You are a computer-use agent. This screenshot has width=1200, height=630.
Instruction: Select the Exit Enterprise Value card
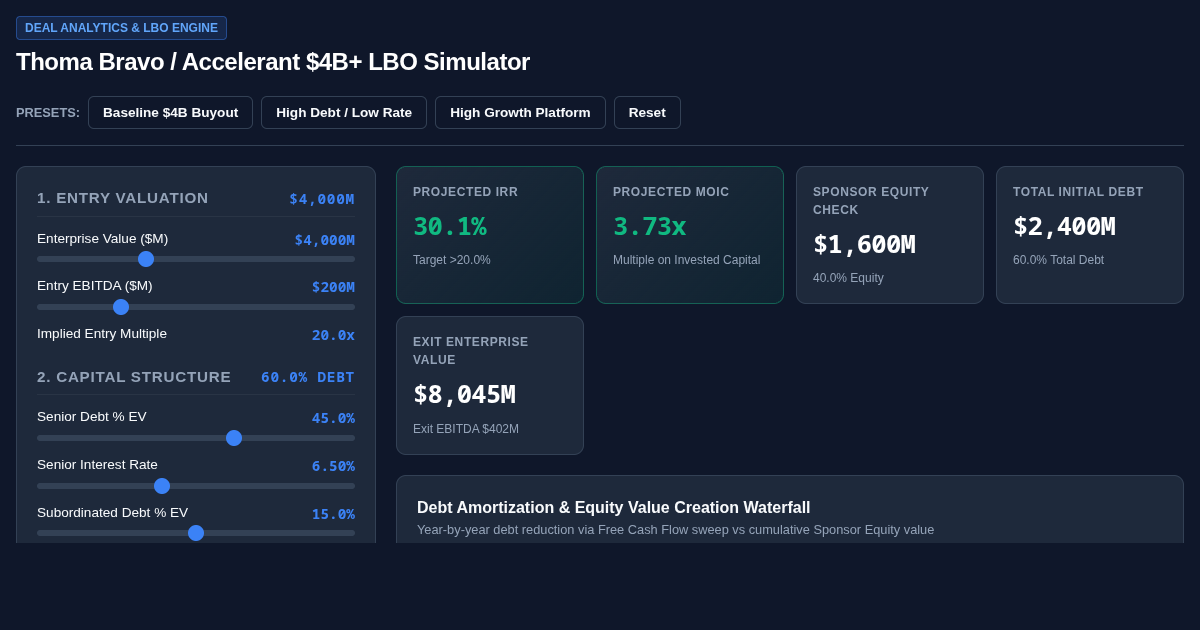click(490, 385)
